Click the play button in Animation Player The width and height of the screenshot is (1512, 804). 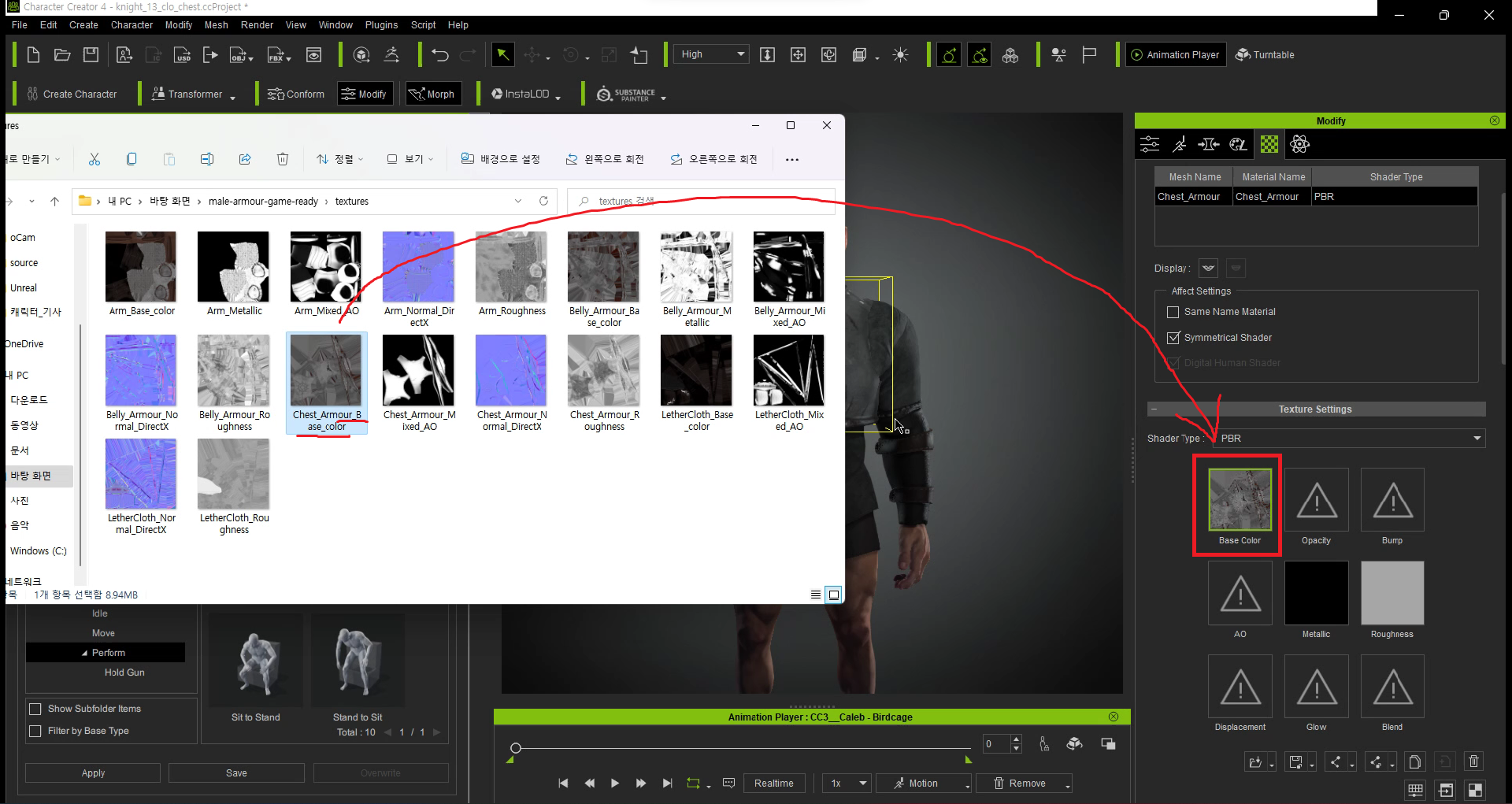[x=615, y=784]
